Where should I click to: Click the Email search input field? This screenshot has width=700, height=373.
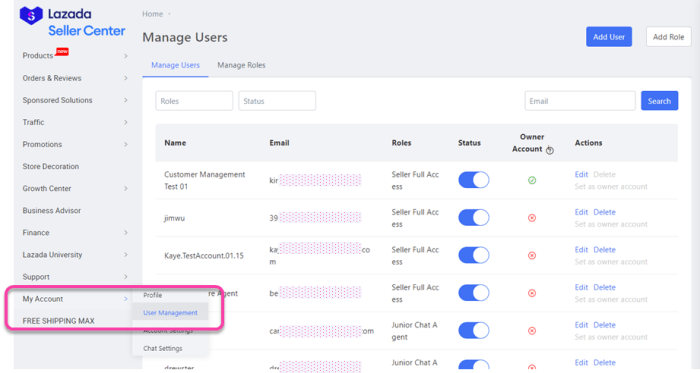point(580,101)
